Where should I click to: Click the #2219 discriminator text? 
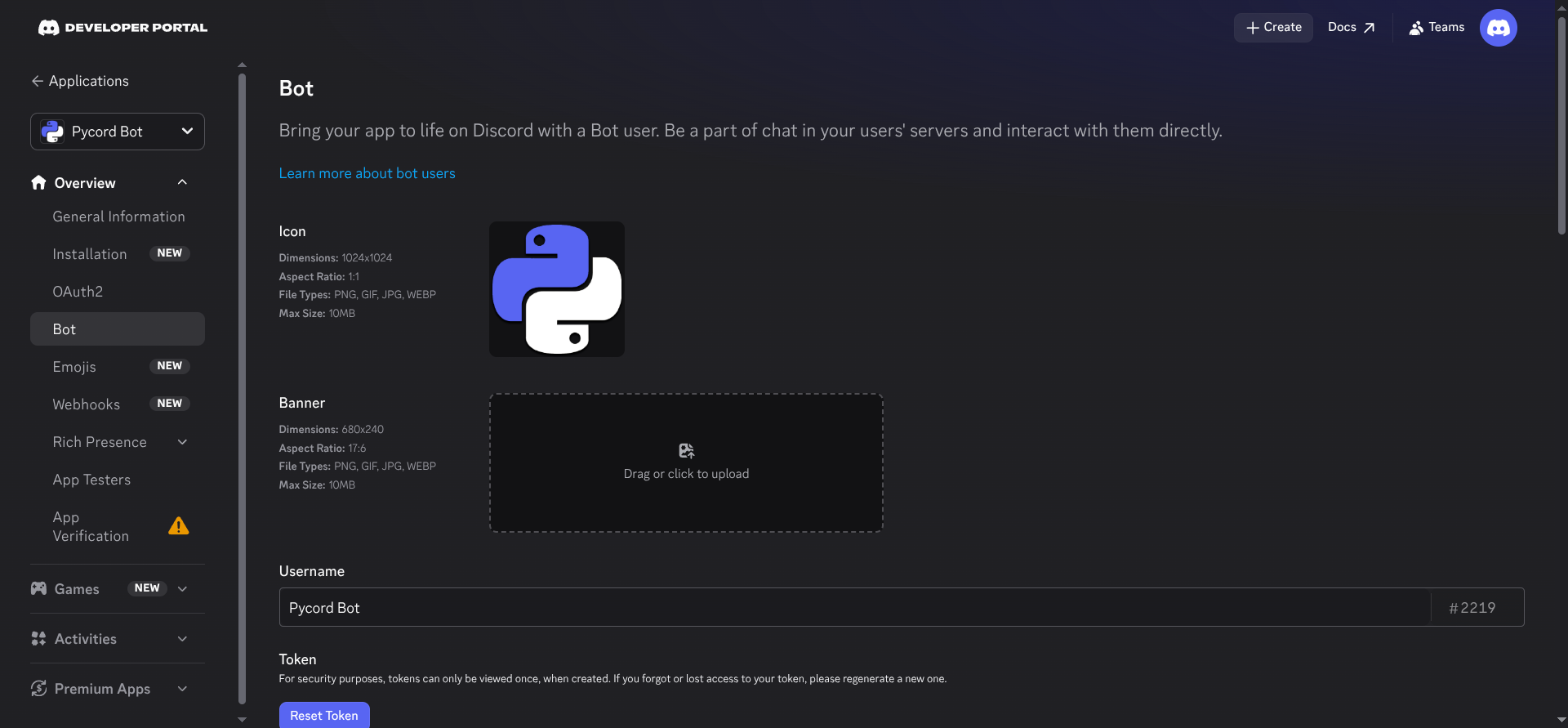[x=1472, y=607]
